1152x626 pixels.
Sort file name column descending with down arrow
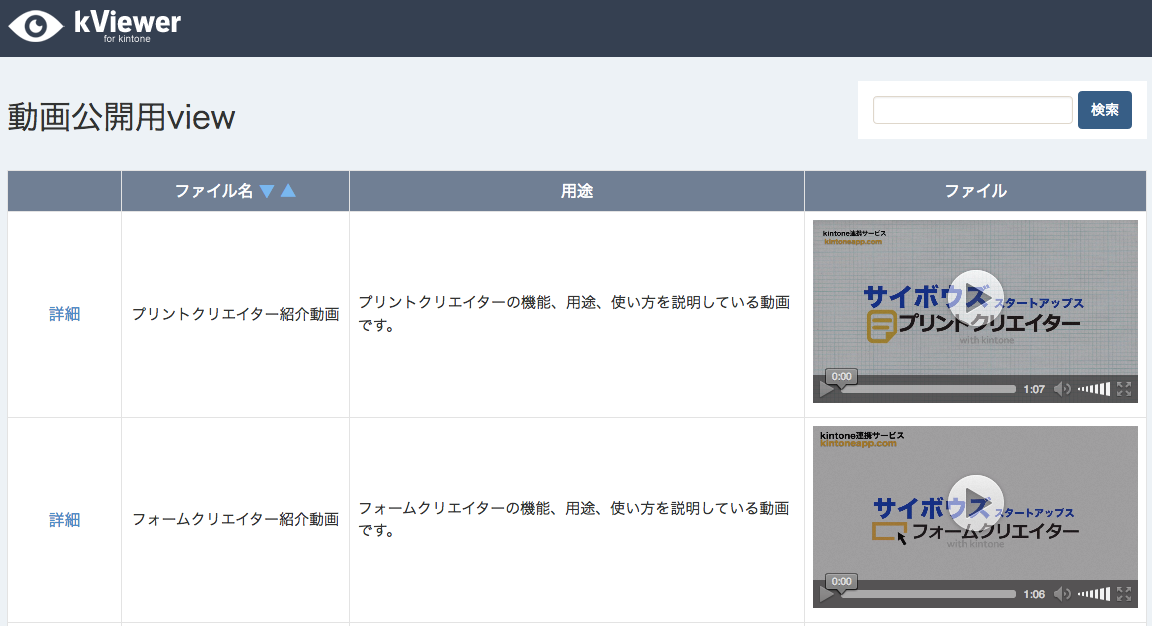266,191
